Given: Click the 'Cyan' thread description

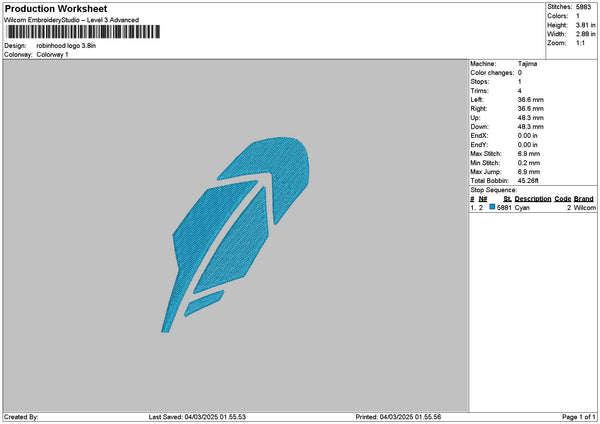Looking at the screenshot, I should [522, 208].
